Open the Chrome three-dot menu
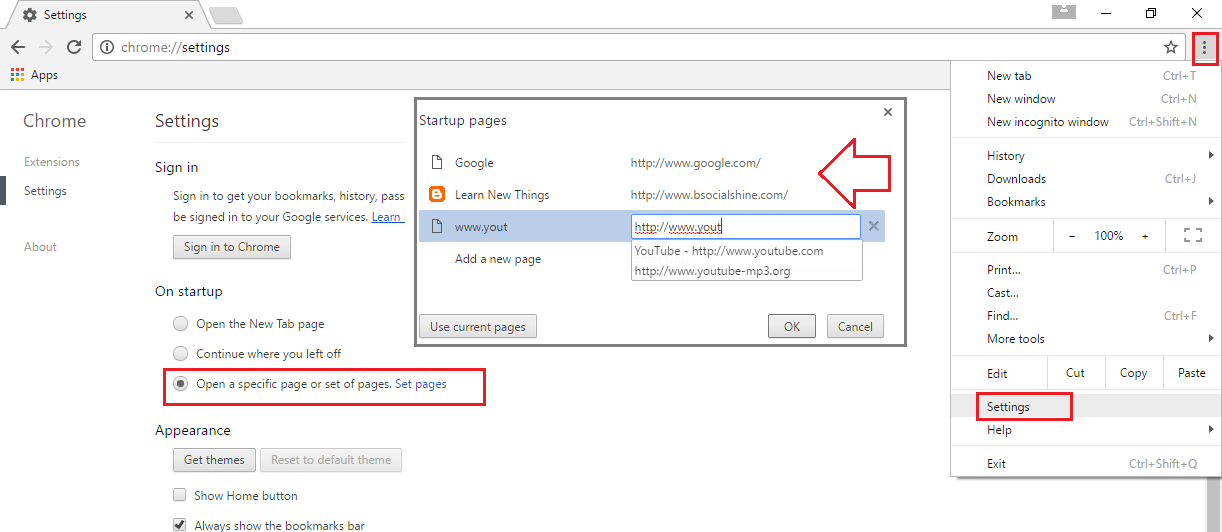 click(1204, 47)
